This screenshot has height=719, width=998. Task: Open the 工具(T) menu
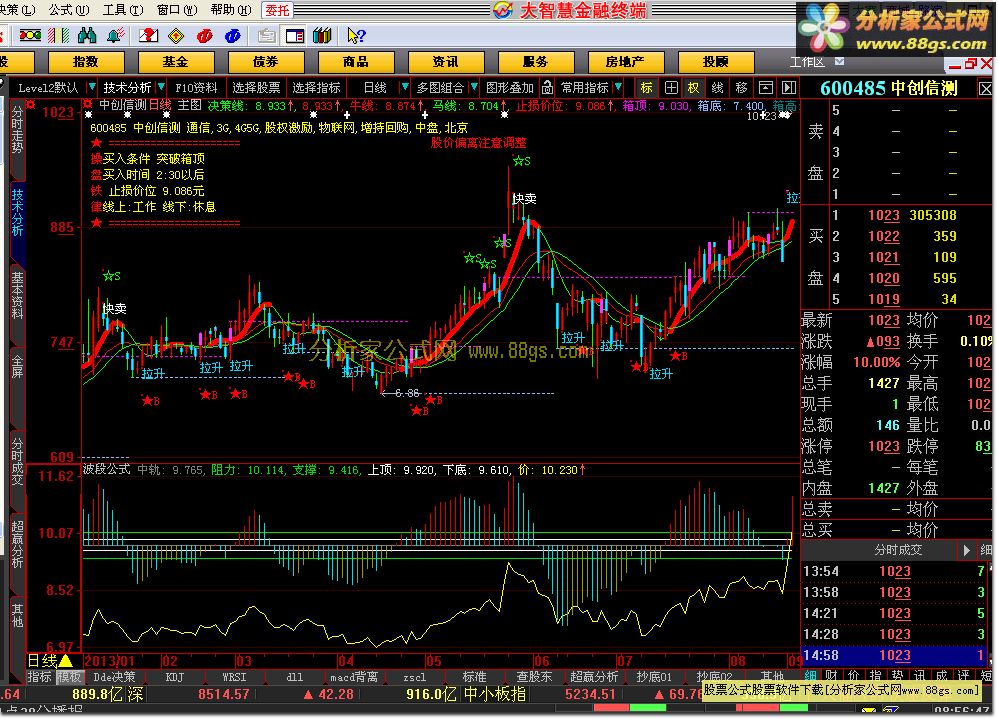123,10
